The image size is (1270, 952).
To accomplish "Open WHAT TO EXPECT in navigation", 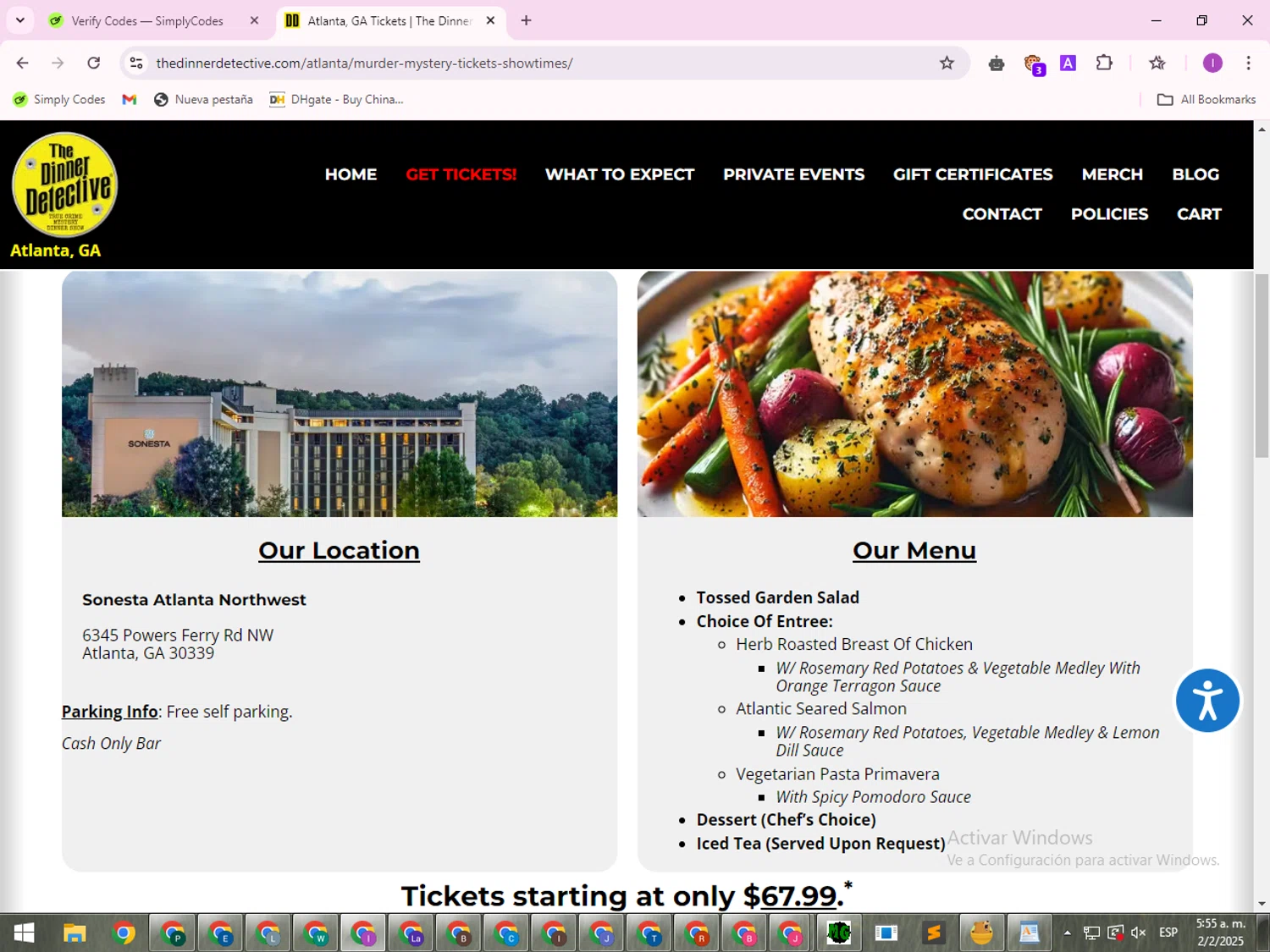I will 620,174.
